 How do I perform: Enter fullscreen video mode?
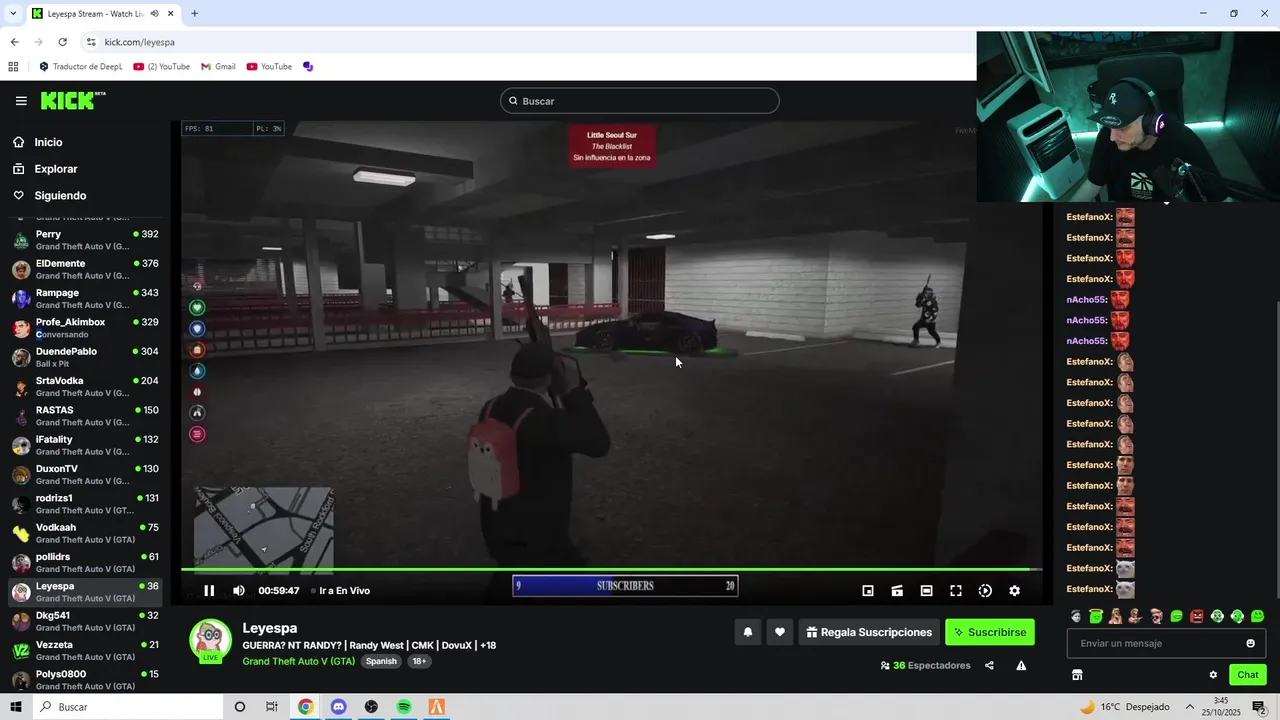(956, 591)
